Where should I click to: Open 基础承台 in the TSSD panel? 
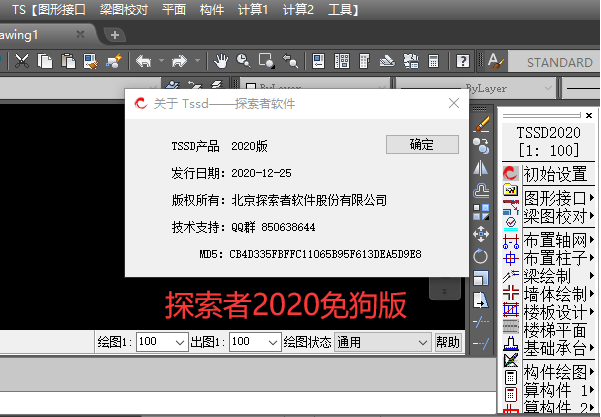[555, 348]
